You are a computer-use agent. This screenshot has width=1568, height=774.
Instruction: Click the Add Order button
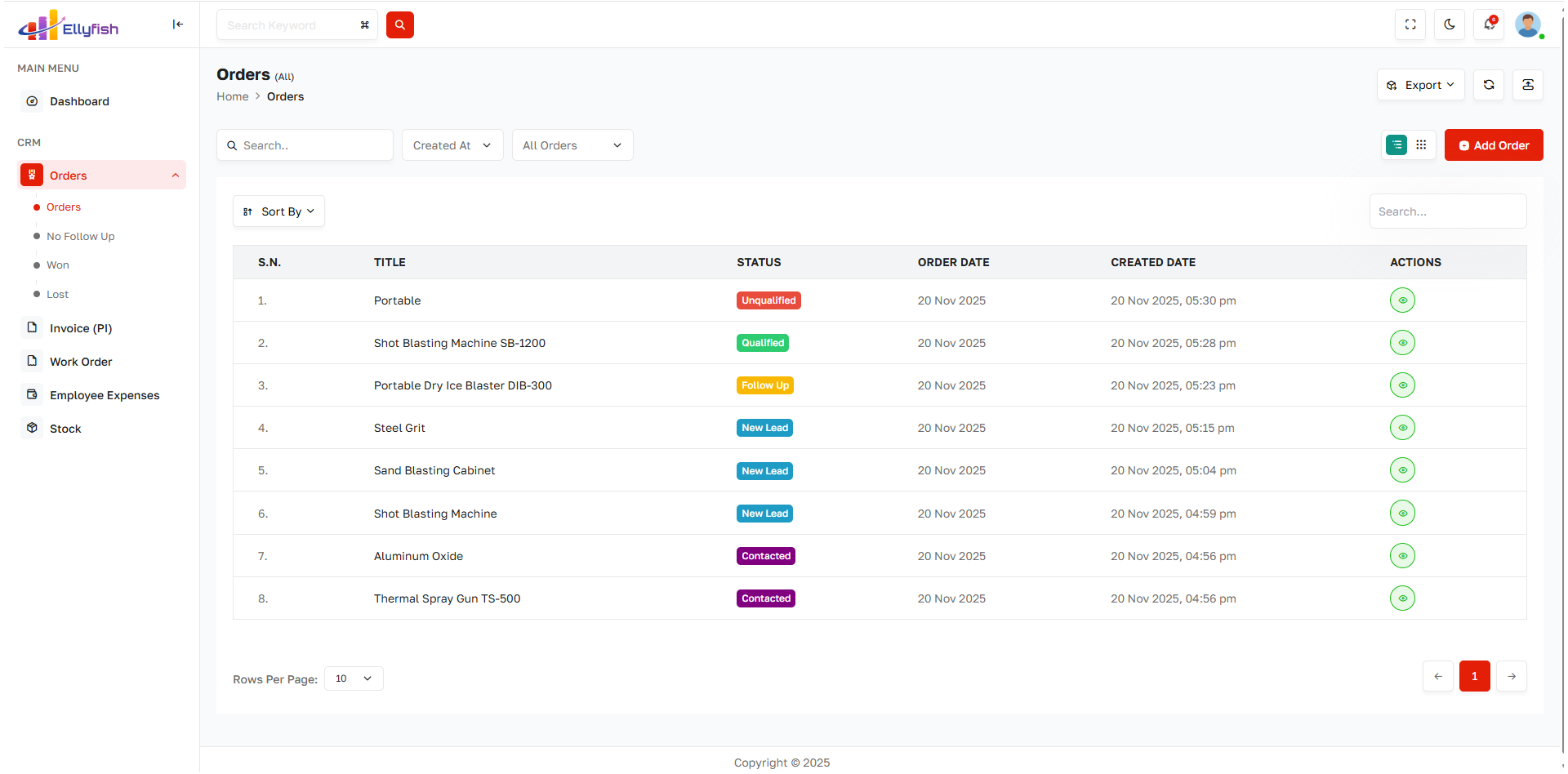click(x=1493, y=145)
